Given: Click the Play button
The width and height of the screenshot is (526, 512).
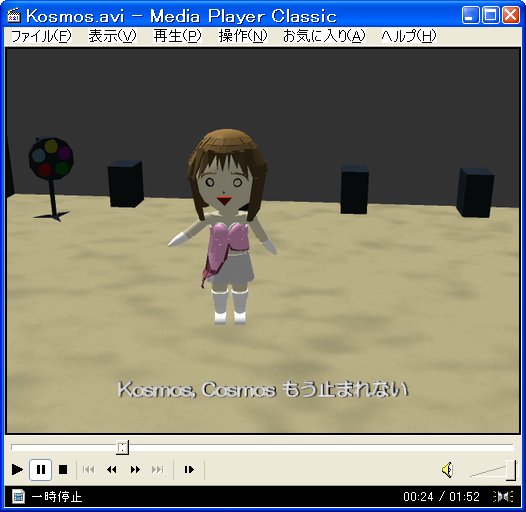Looking at the screenshot, I should [x=17, y=469].
